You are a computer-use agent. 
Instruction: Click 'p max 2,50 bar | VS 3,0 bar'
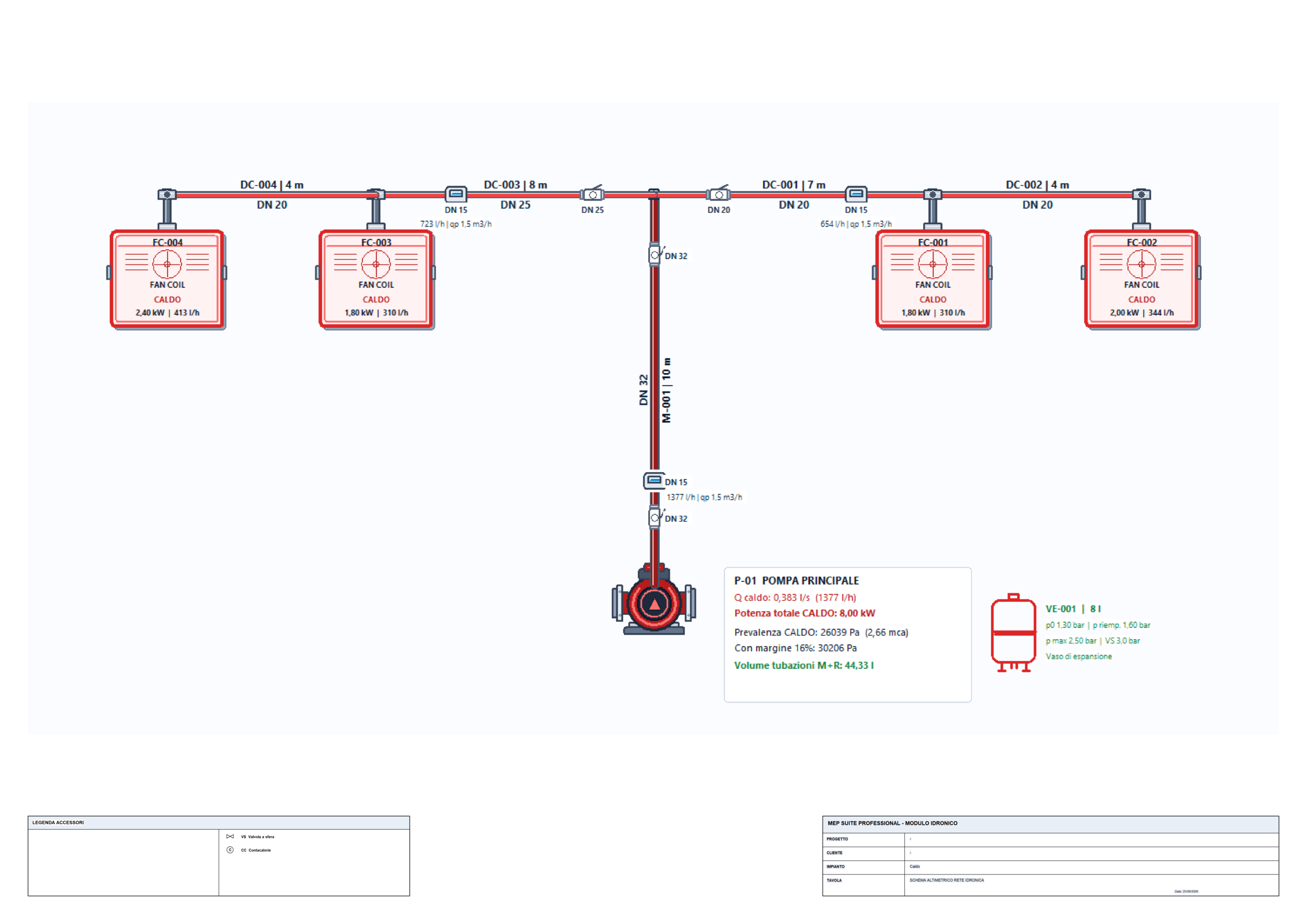(x=1093, y=641)
